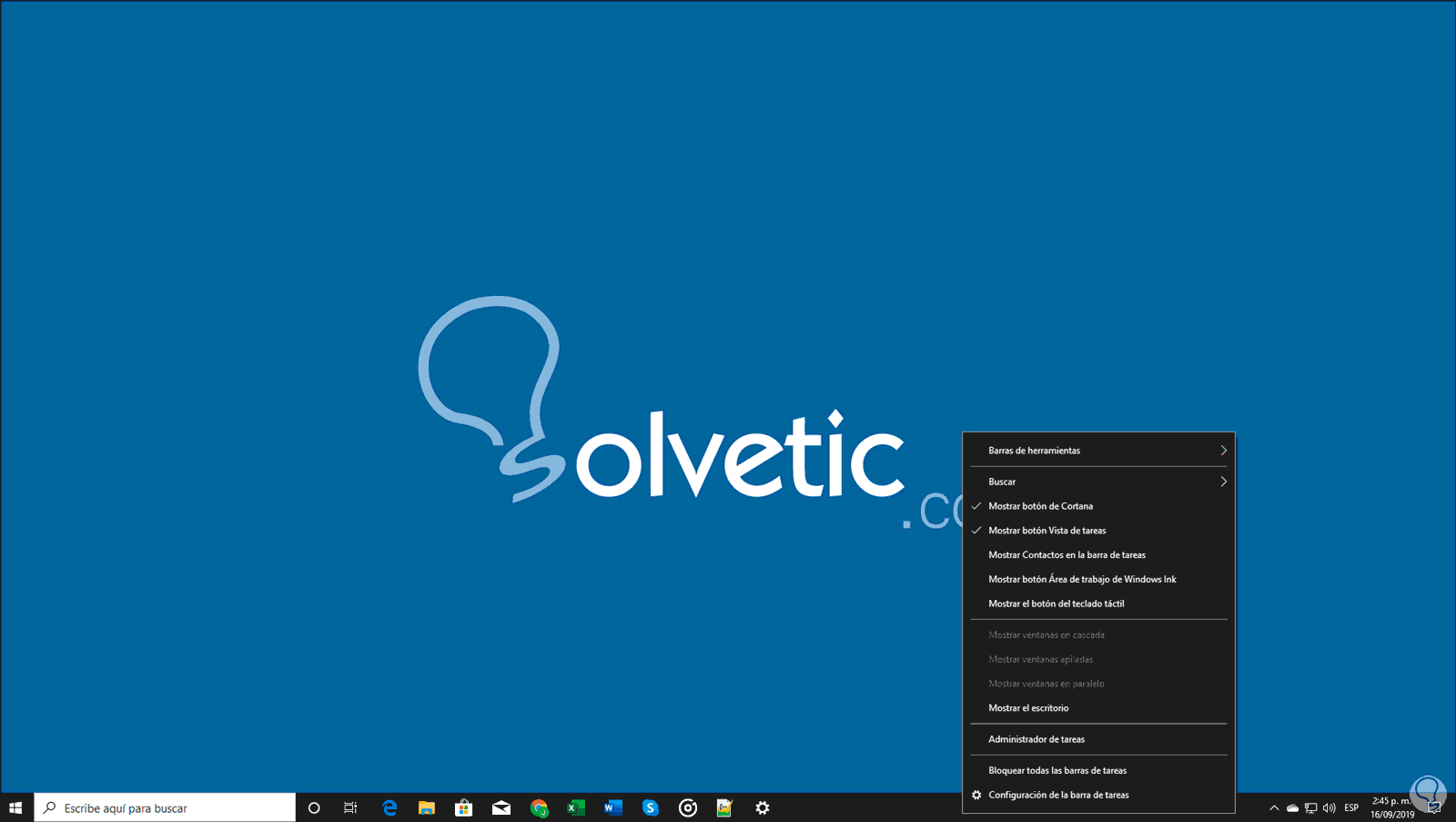Open the Groove Music taskbar icon

[688, 807]
